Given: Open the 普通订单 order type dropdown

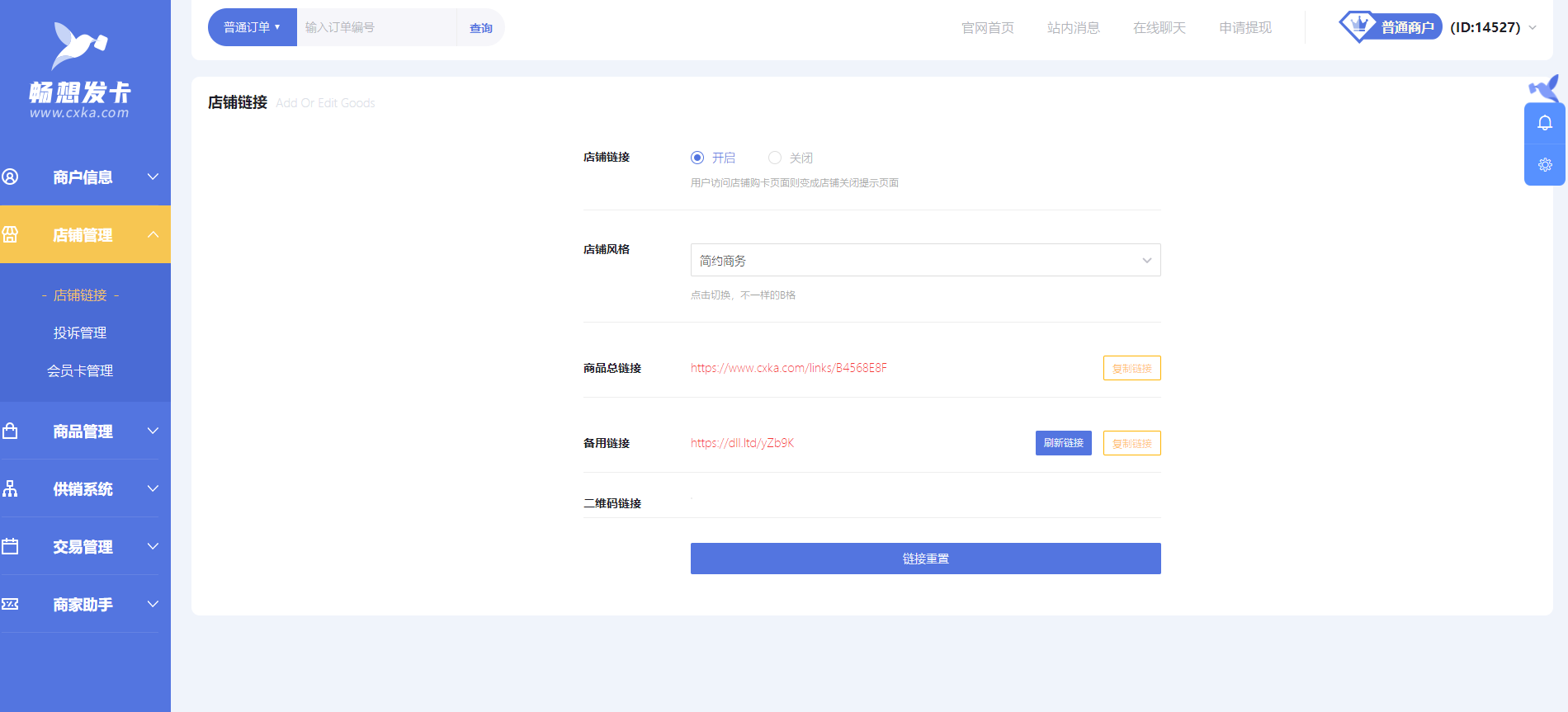Looking at the screenshot, I should point(252,27).
